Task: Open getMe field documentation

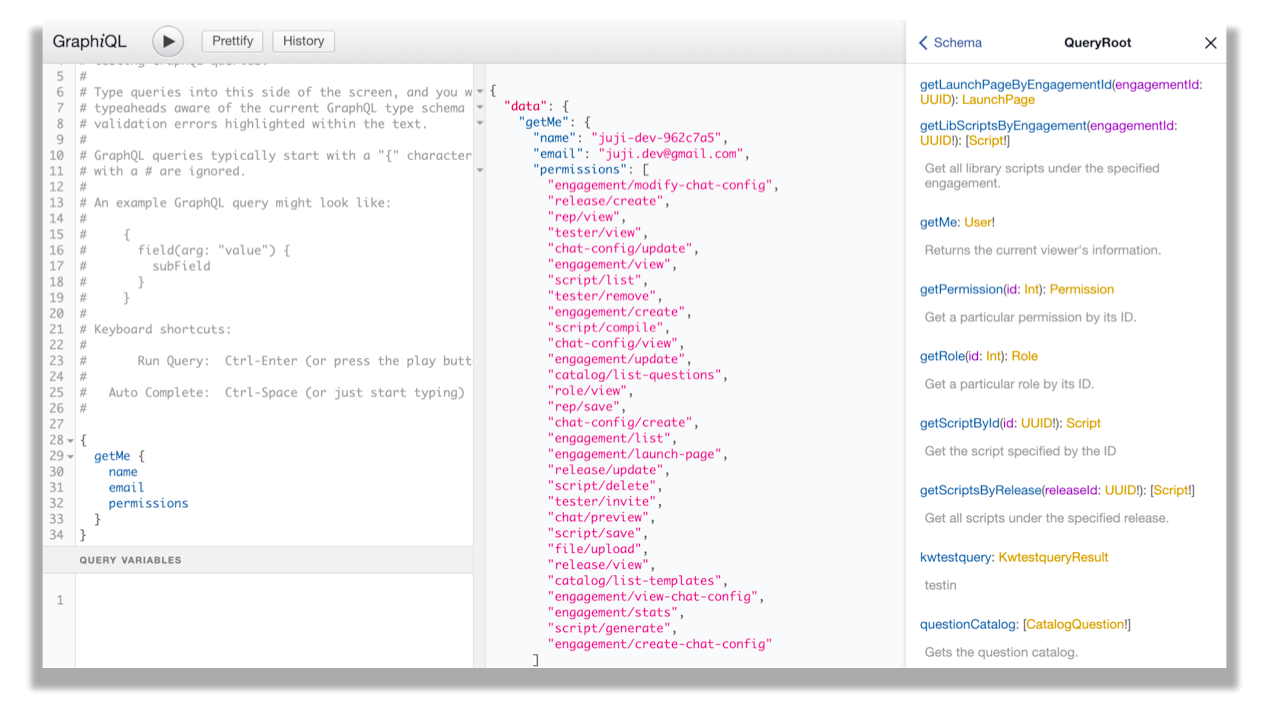Action: click(x=939, y=222)
